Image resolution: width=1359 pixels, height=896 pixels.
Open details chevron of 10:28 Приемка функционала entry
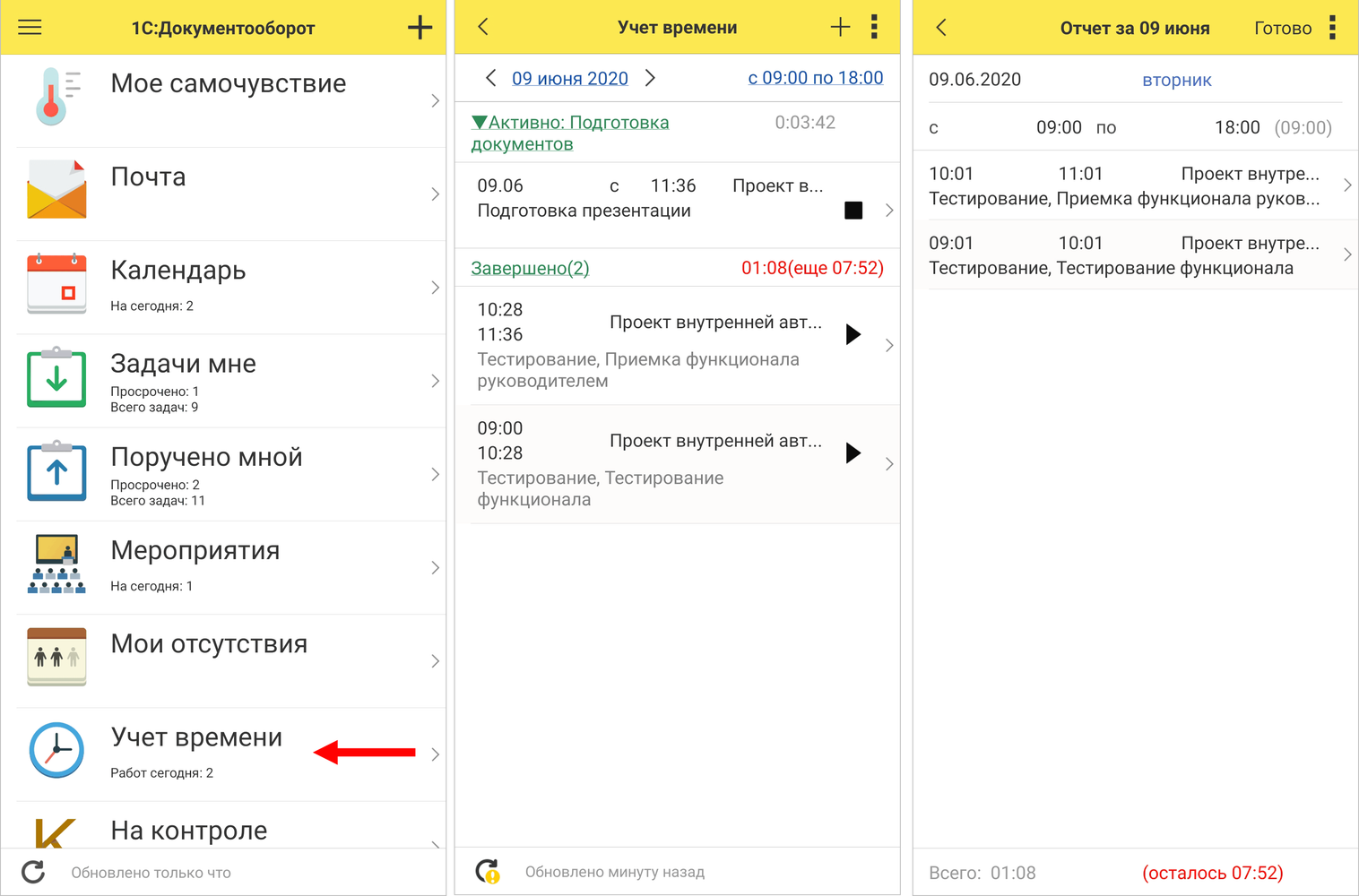coord(889,345)
